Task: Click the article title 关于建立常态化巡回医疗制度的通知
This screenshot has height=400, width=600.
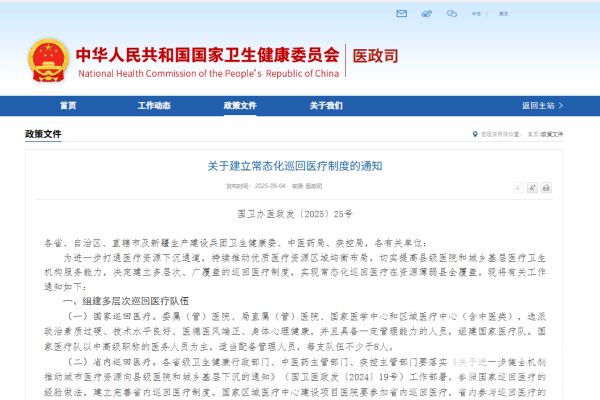Action: (x=295, y=166)
